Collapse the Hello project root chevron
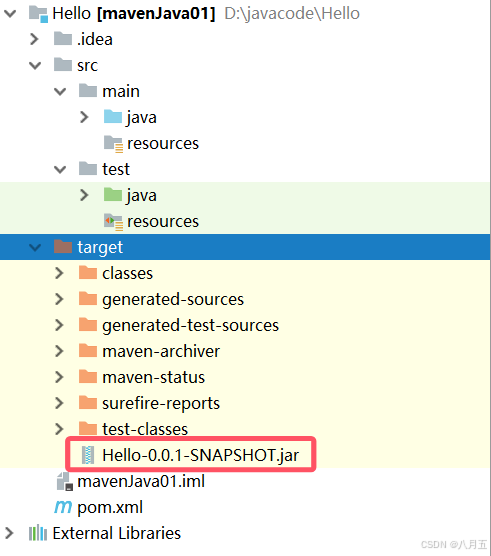 (x=10, y=13)
